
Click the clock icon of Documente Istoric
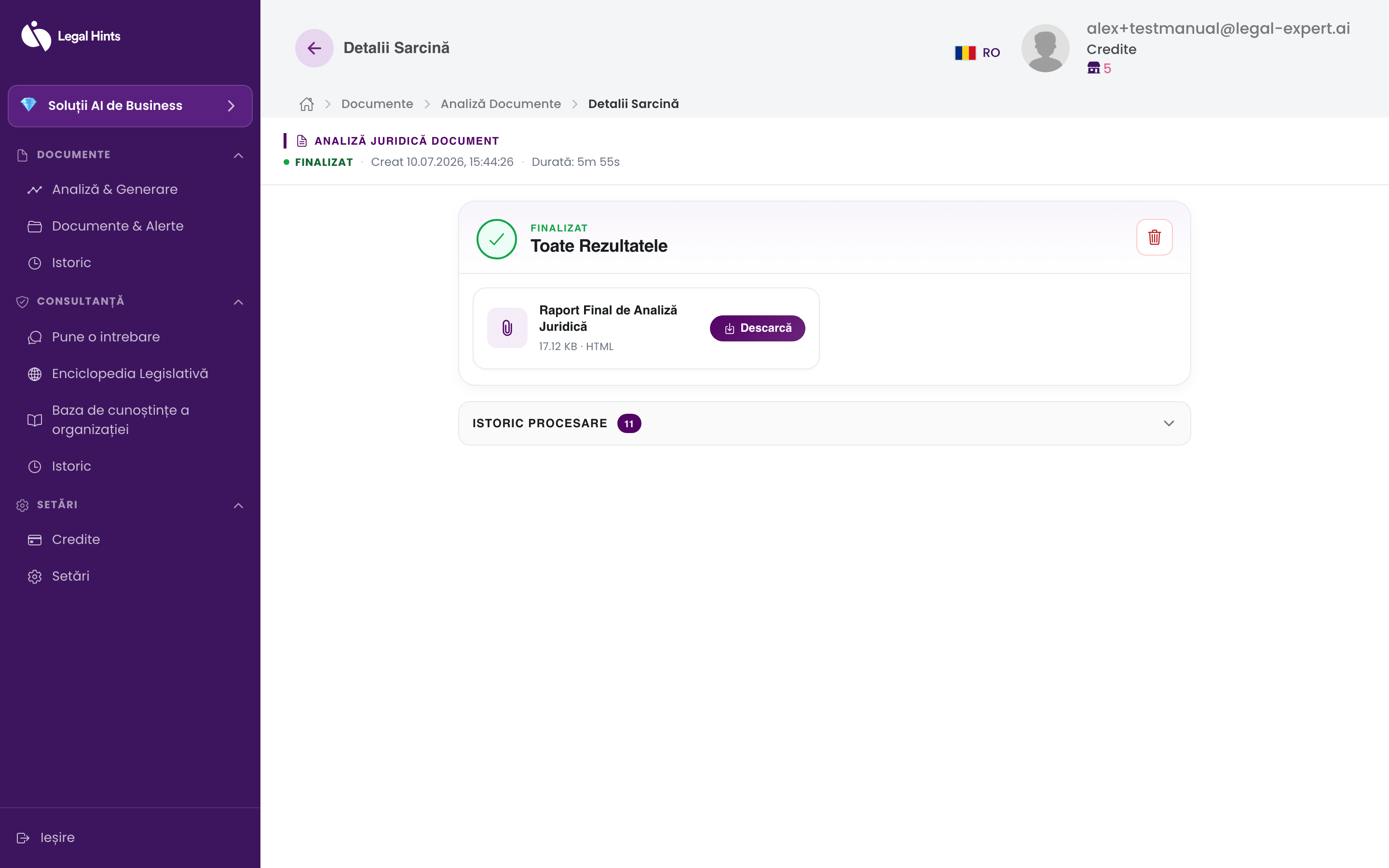(35, 263)
